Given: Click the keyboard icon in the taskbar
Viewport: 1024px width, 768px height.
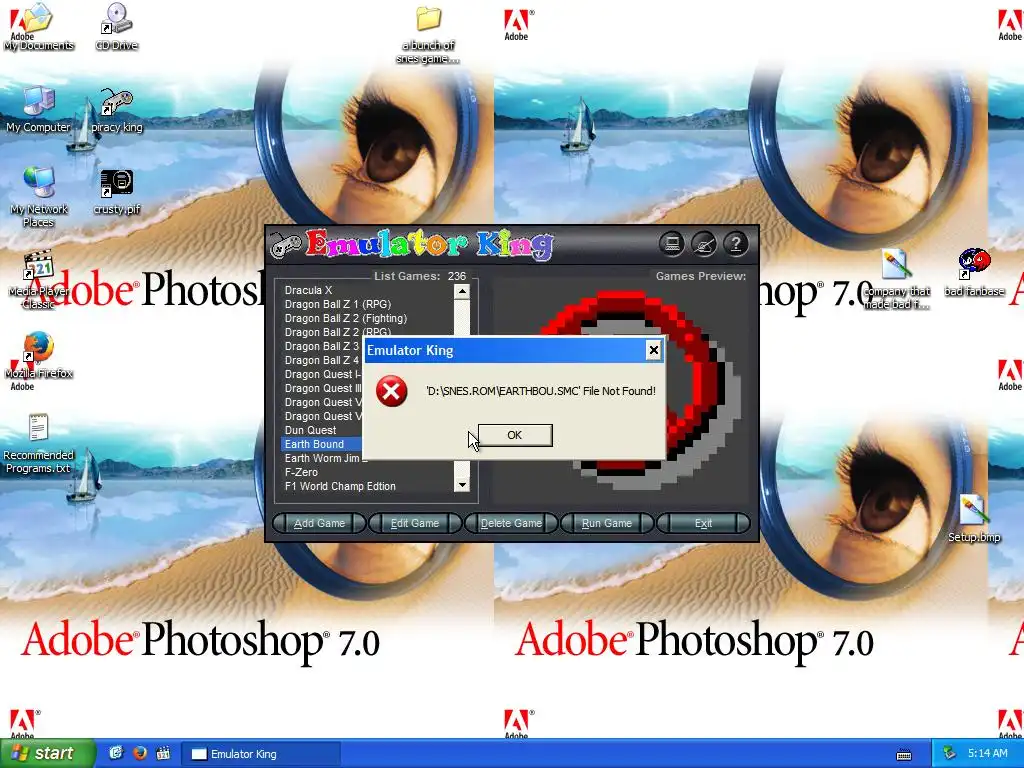Looking at the screenshot, I should (x=904, y=755).
